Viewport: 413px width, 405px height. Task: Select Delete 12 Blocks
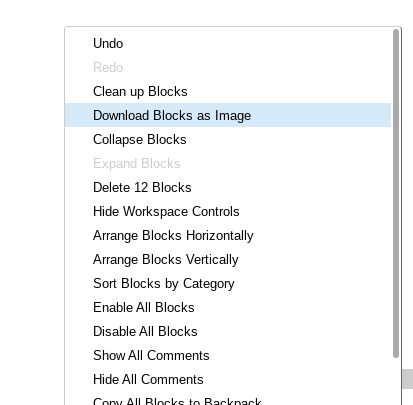[228, 187]
